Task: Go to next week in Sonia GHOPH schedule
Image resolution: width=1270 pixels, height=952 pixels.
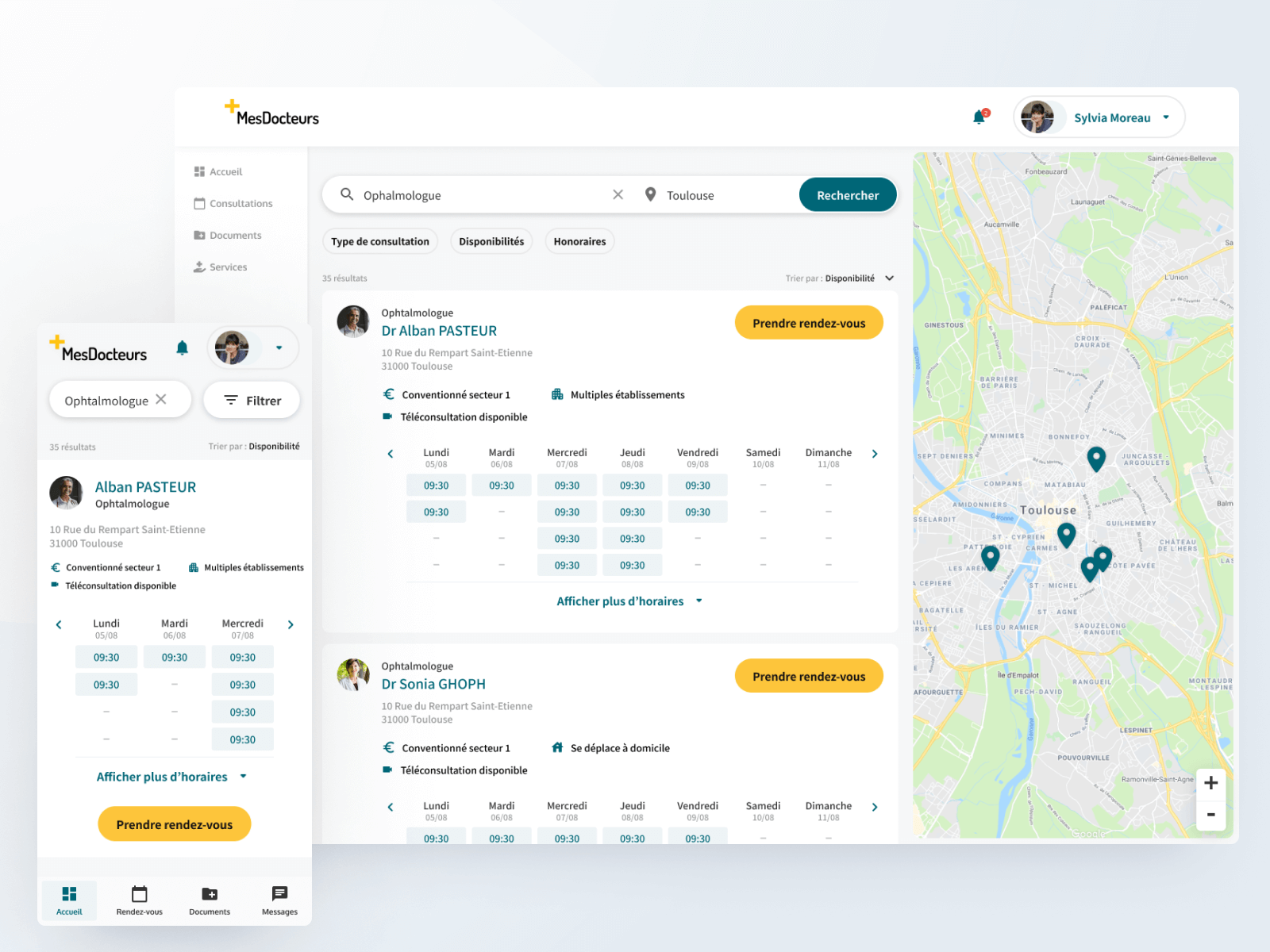Action: pyautogui.click(x=875, y=807)
